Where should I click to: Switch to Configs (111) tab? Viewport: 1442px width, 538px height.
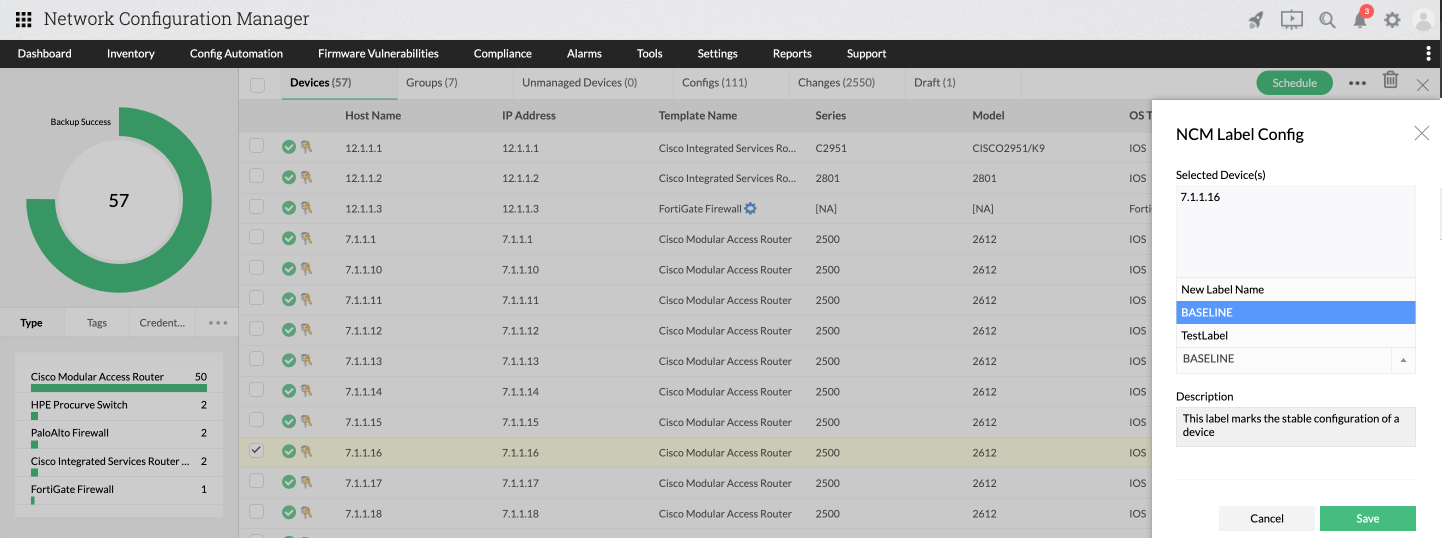714,83
